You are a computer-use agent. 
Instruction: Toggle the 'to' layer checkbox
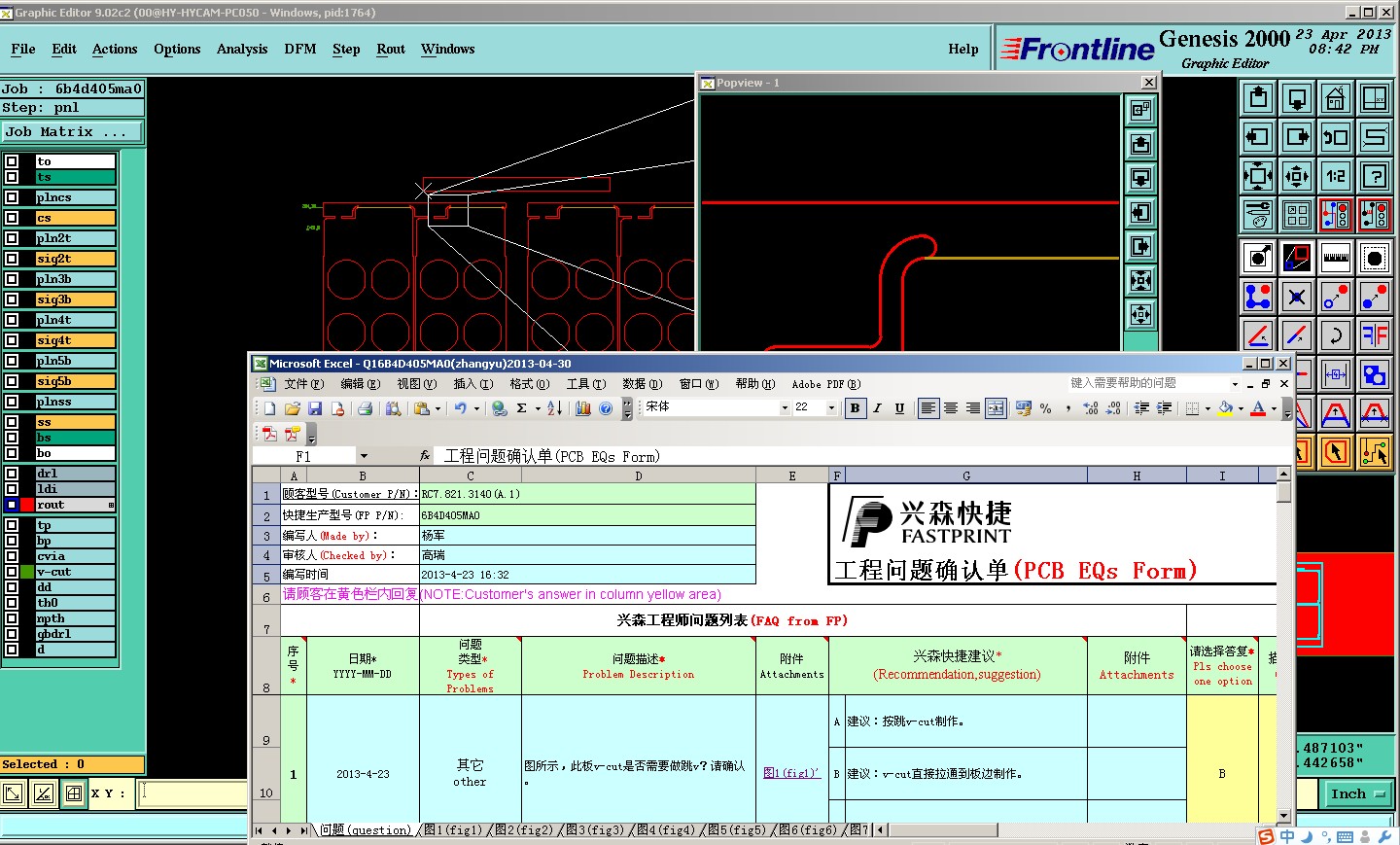tap(12, 161)
